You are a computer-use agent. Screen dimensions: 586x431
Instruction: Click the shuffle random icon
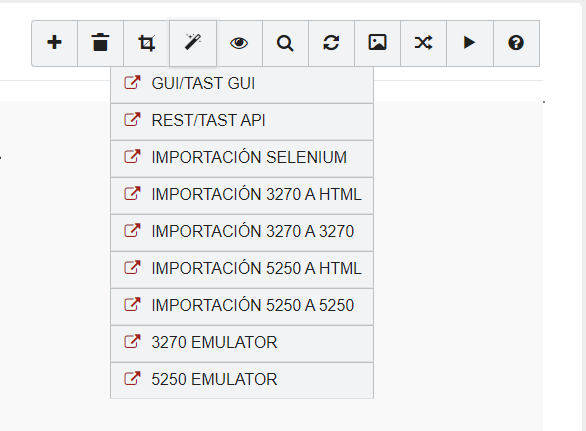pyautogui.click(x=423, y=43)
